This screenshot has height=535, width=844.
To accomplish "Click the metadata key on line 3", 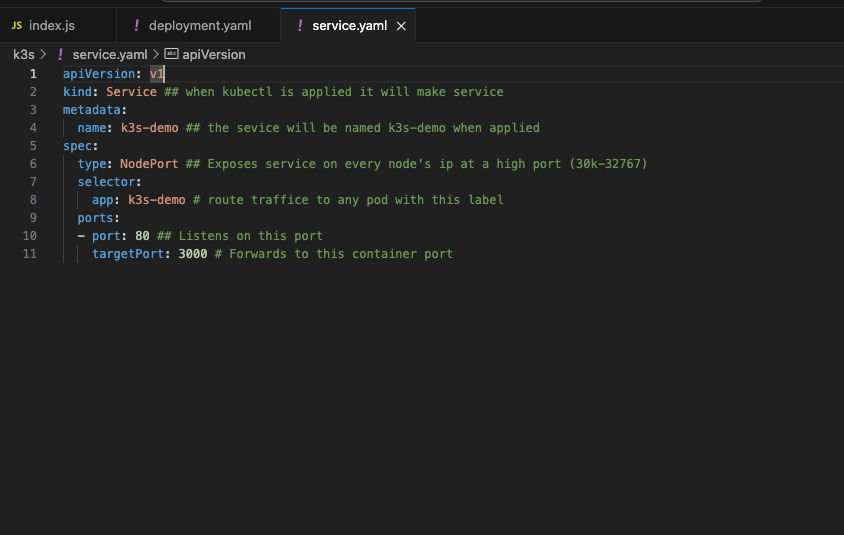I will [91, 110].
